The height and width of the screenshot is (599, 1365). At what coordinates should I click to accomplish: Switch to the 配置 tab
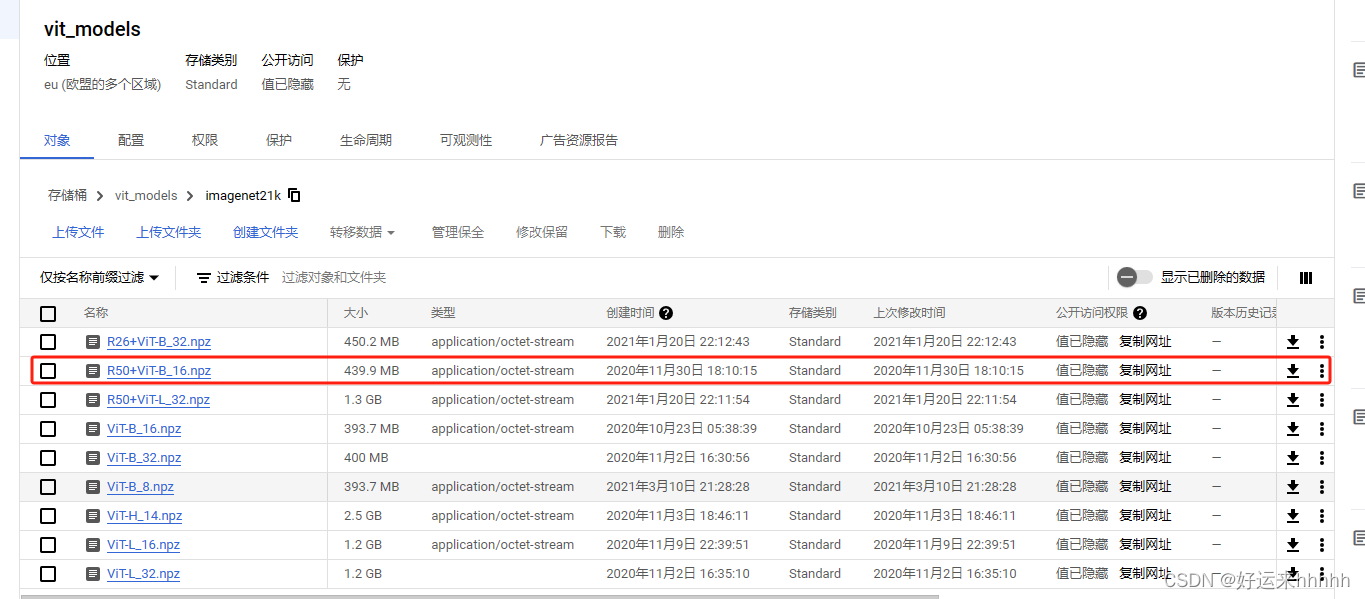[x=130, y=140]
